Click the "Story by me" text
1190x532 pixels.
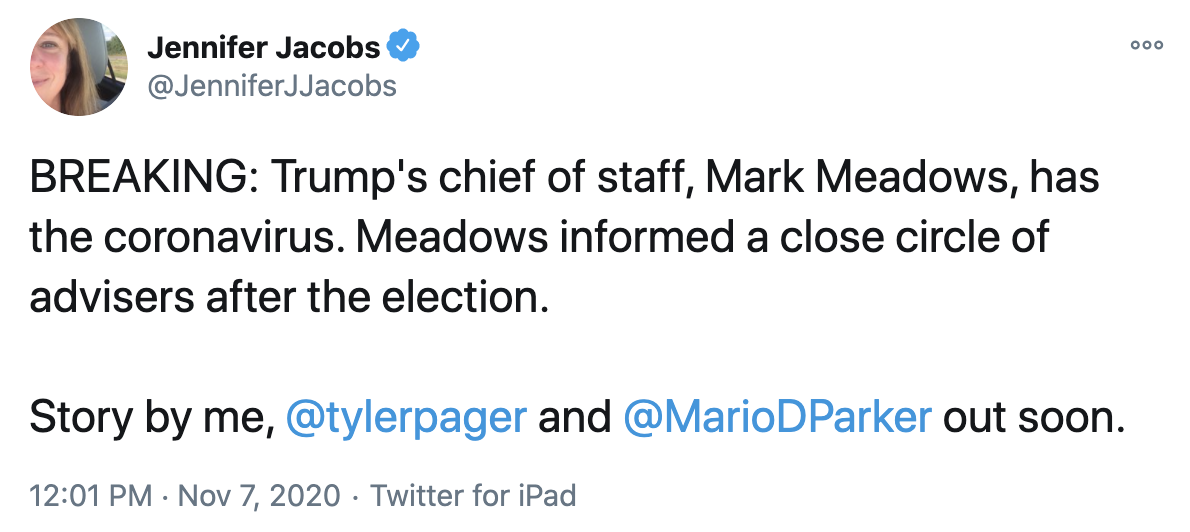coord(150,417)
